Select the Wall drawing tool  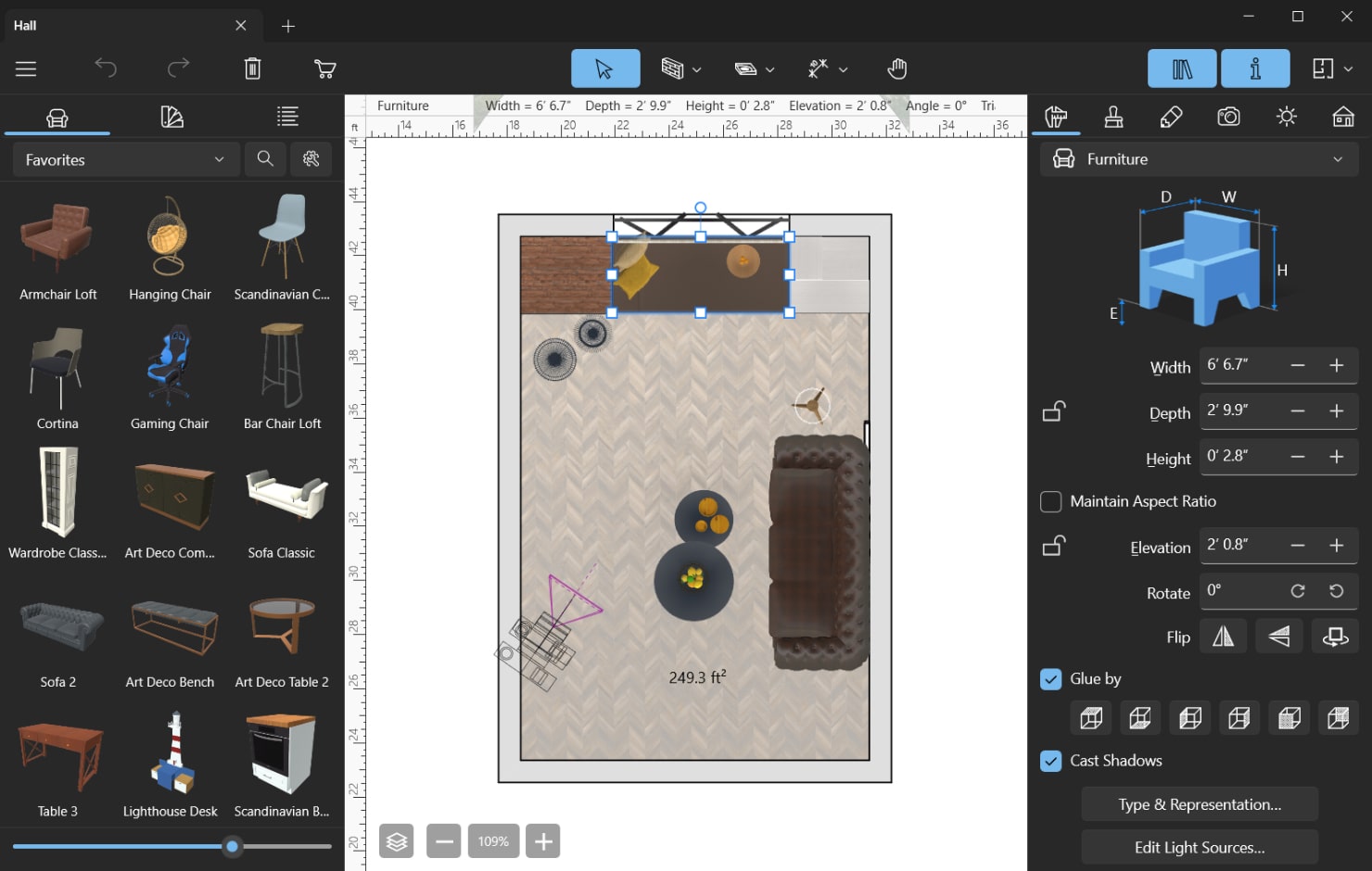click(672, 69)
